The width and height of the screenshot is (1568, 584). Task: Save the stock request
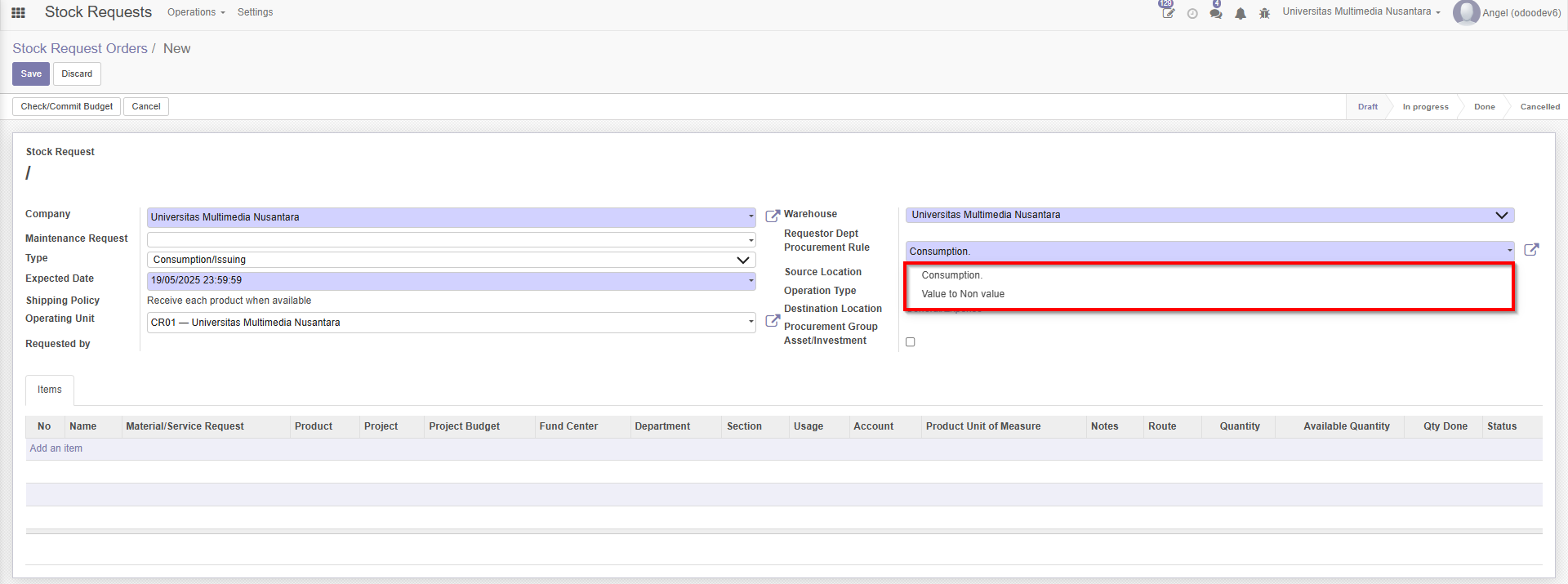click(x=31, y=74)
